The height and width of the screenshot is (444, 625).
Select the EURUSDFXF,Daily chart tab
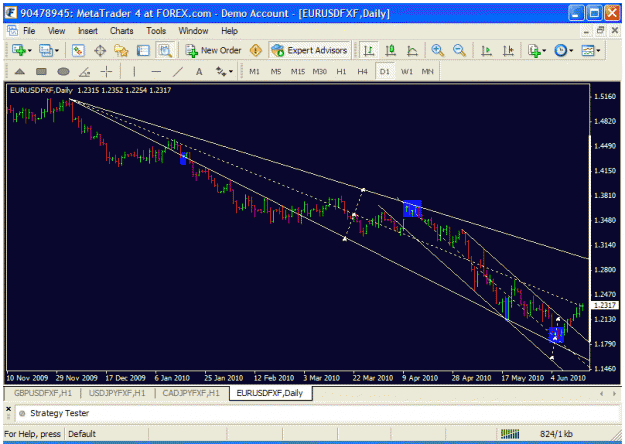(270, 393)
